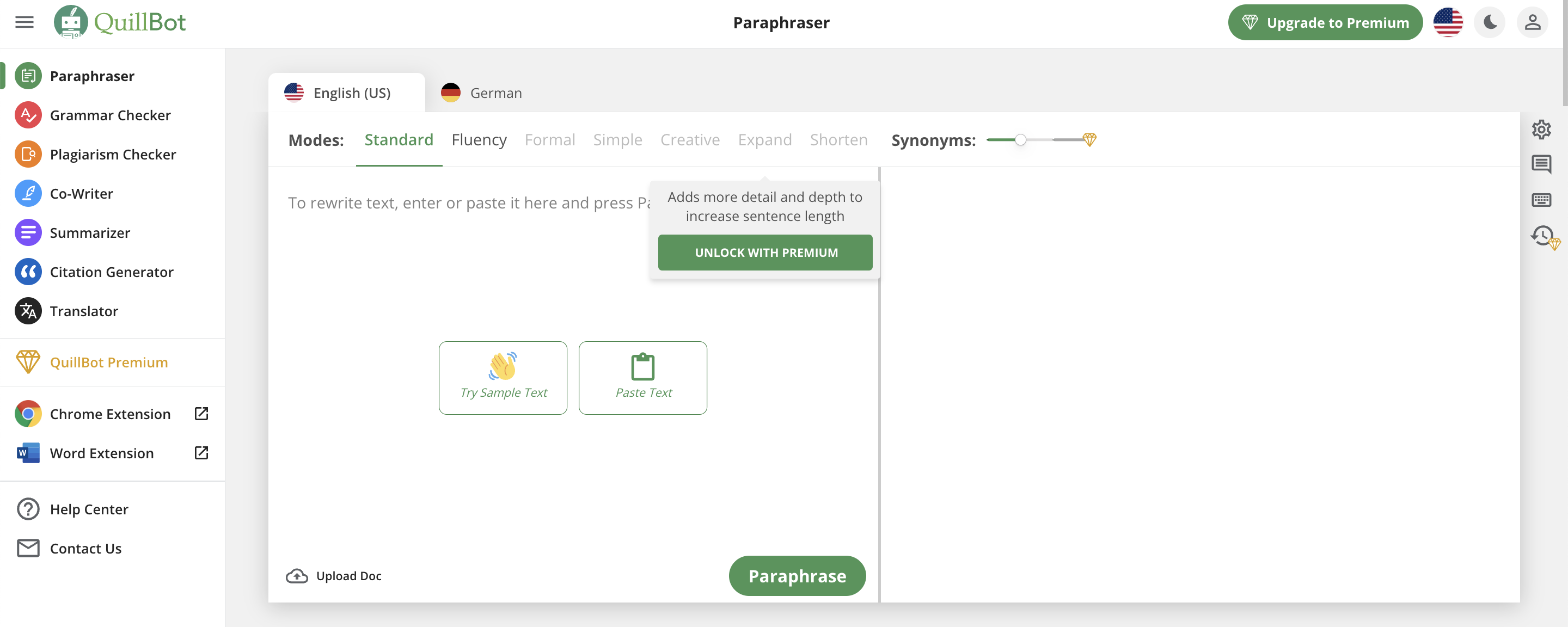Open the Summarizer link
The image size is (1568, 627).
(x=90, y=232)
